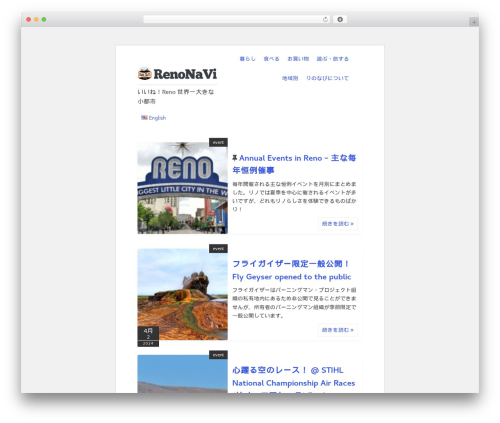The width and height of the screenshot is (500, 423).
Task: Click the 4月 2 2024 date badge
Action: click(148, 336)
